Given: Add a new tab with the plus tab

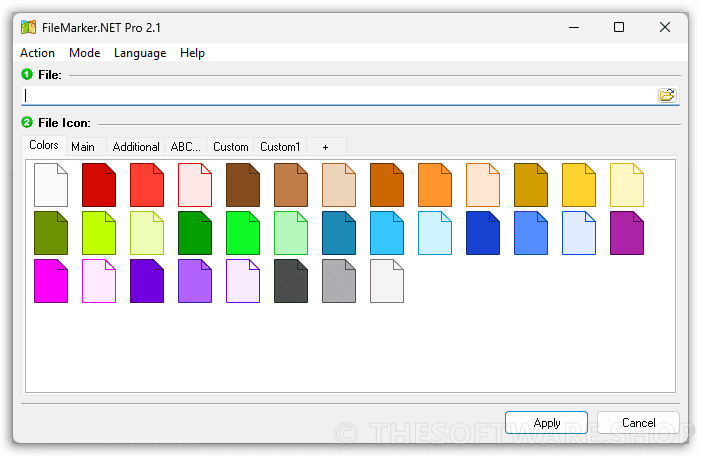Looking at the screenshot, I should click(x=326, y=147).
